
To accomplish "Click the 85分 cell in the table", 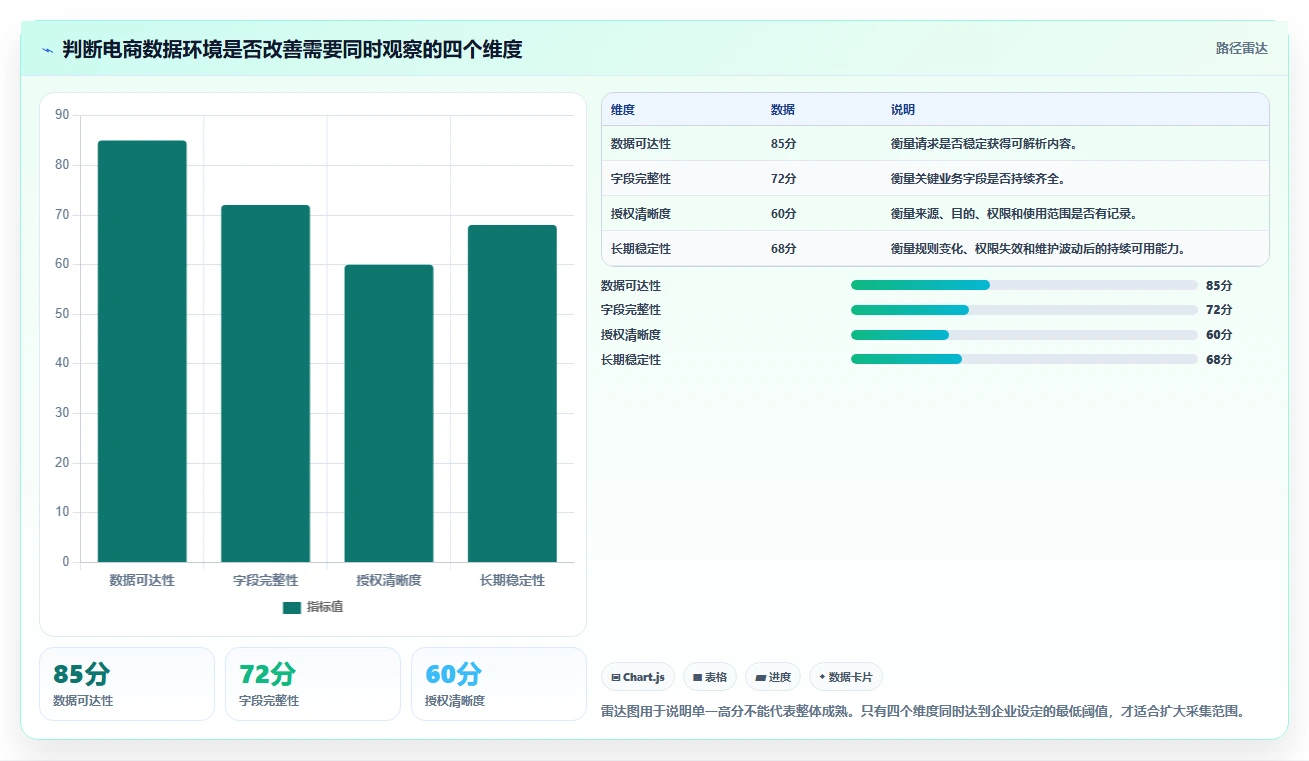I will click(784, 144).
